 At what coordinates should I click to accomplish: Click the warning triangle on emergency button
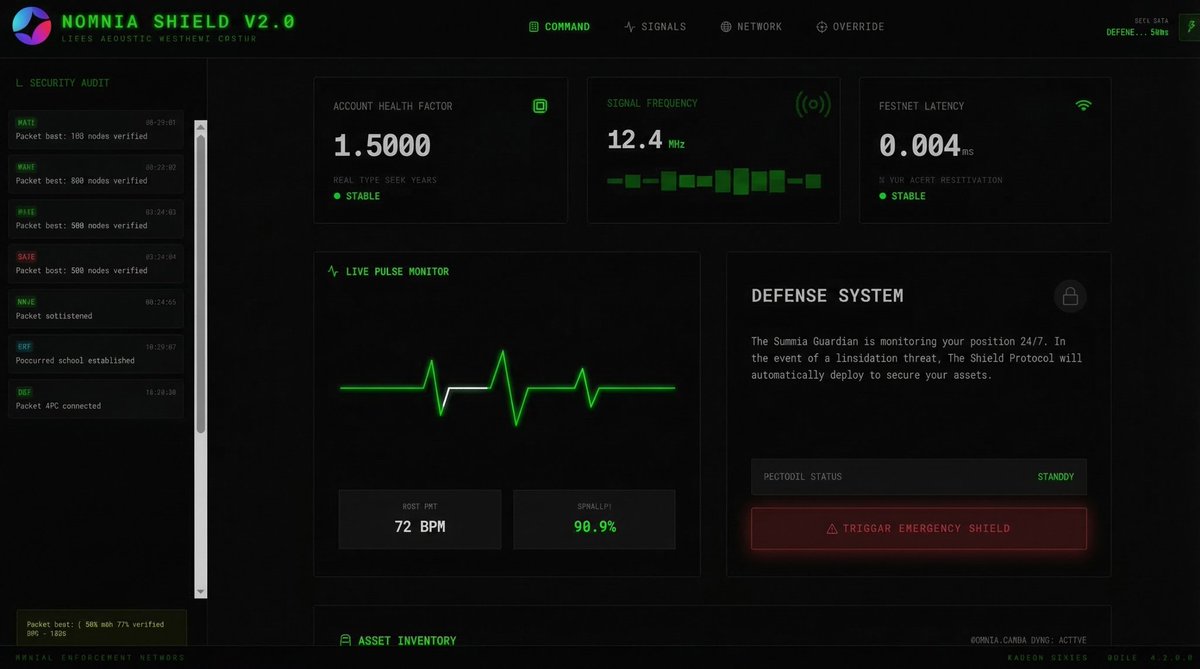click(832, 528)
